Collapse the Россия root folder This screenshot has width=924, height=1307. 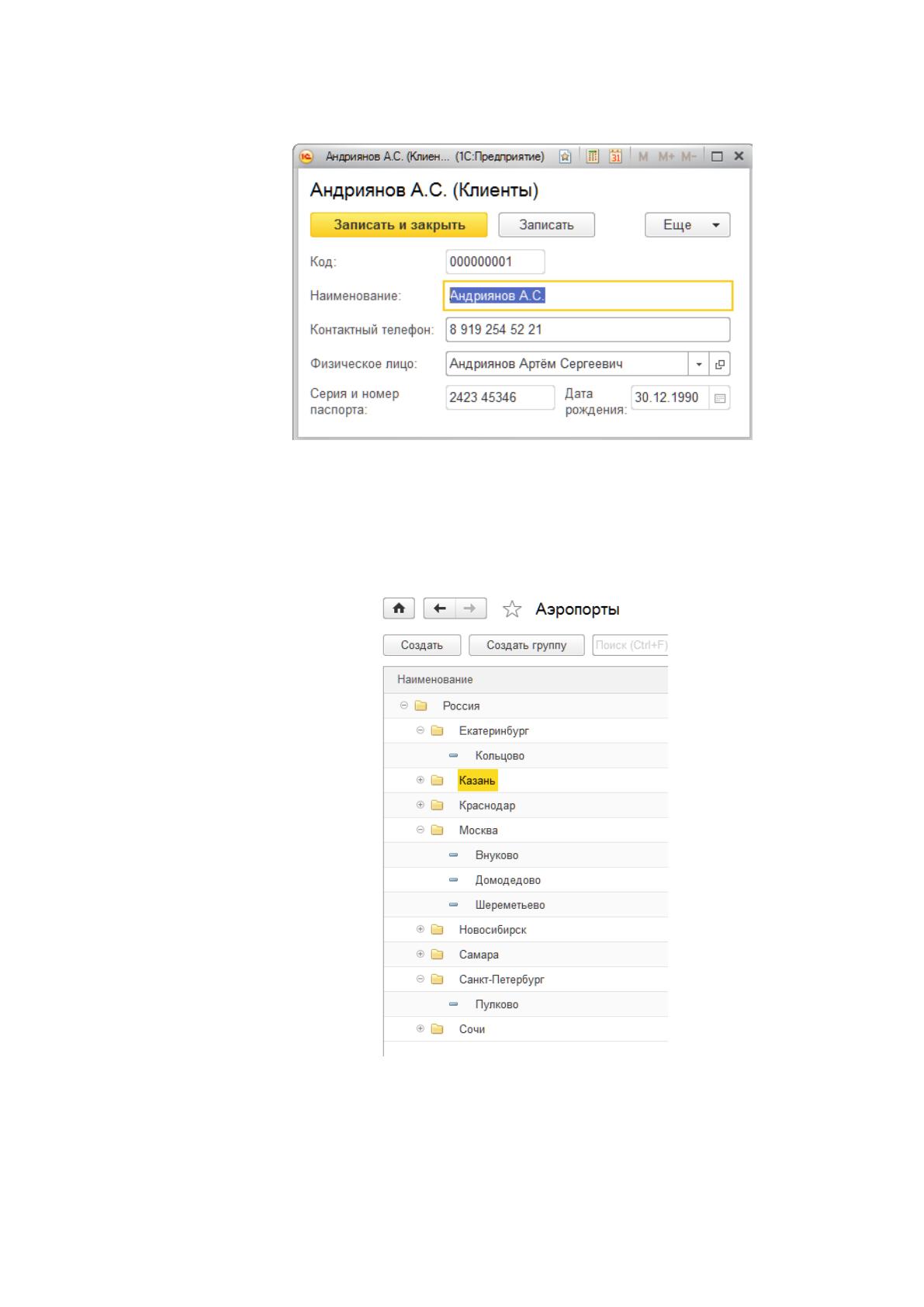pos(404,706)
